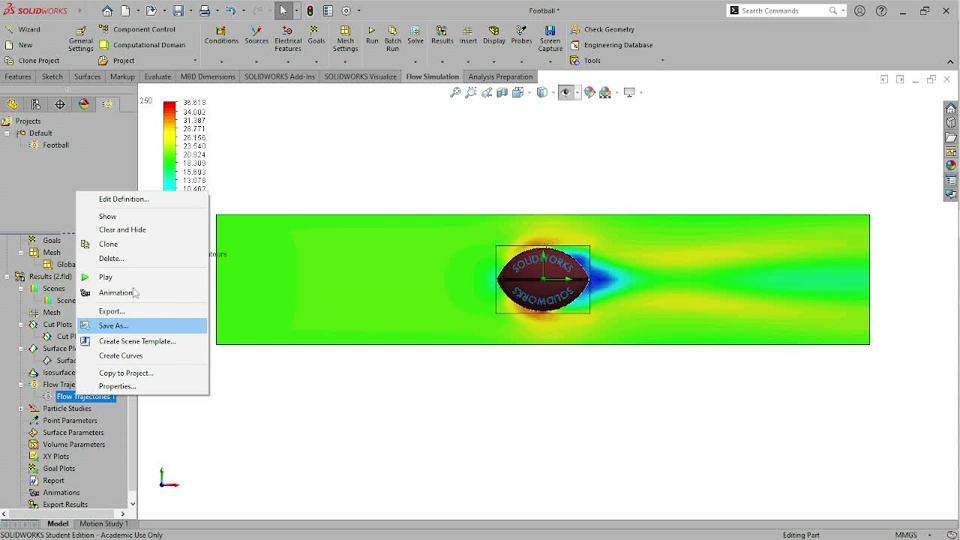Viewport: 960px width, 540px height.
Task: Click the Goals ribbon tool
Action: pos(316,36)
